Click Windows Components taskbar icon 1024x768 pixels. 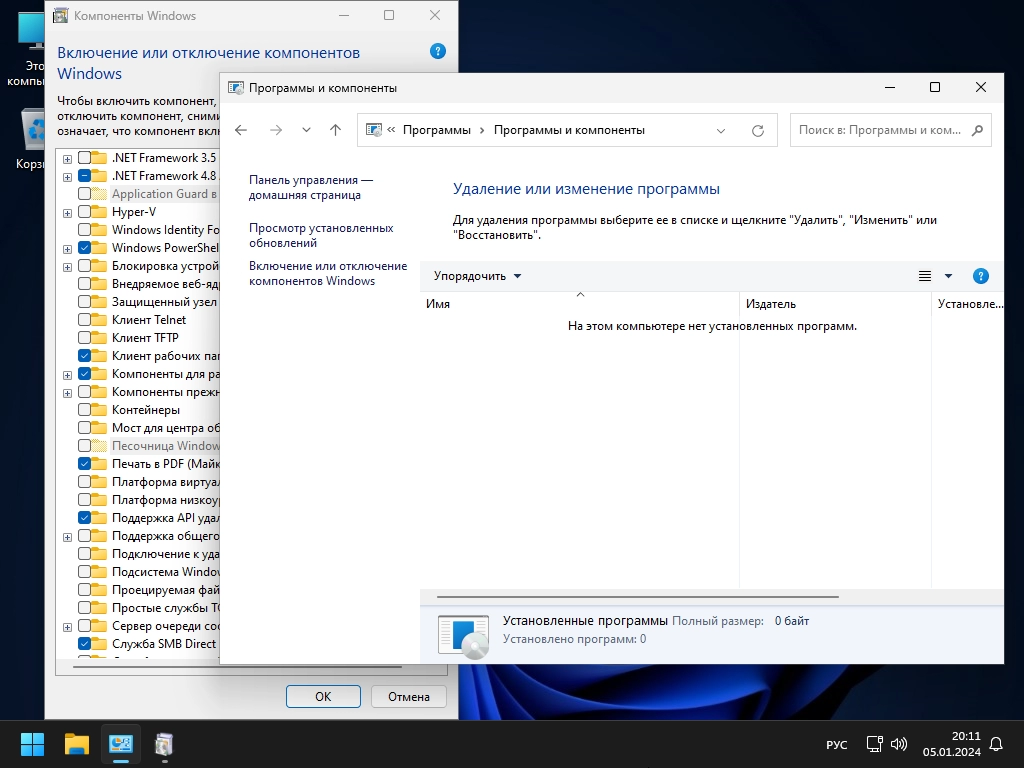point(164,744)
